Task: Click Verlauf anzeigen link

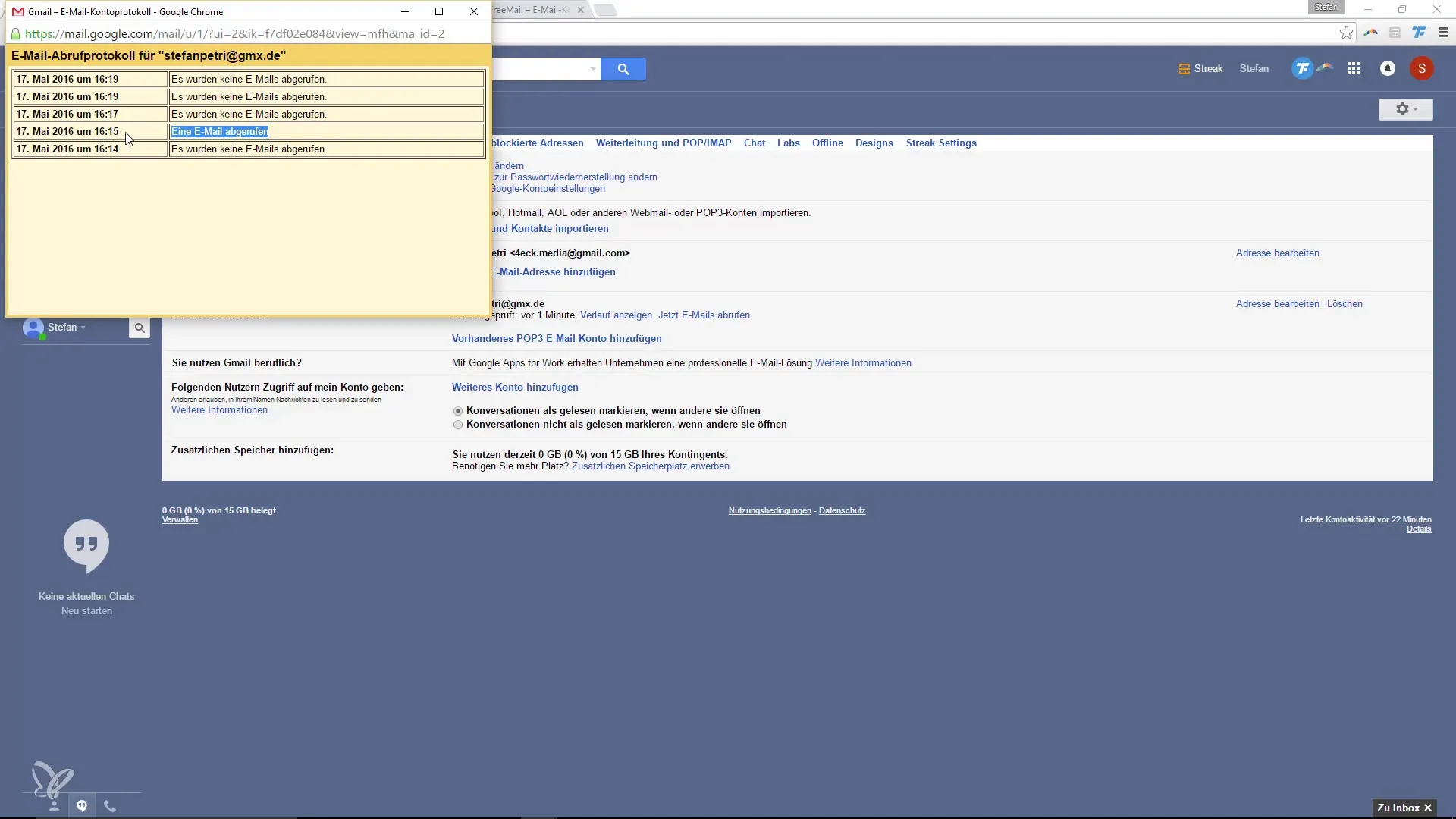Action: pyautogui.click(x=616, y=315)
